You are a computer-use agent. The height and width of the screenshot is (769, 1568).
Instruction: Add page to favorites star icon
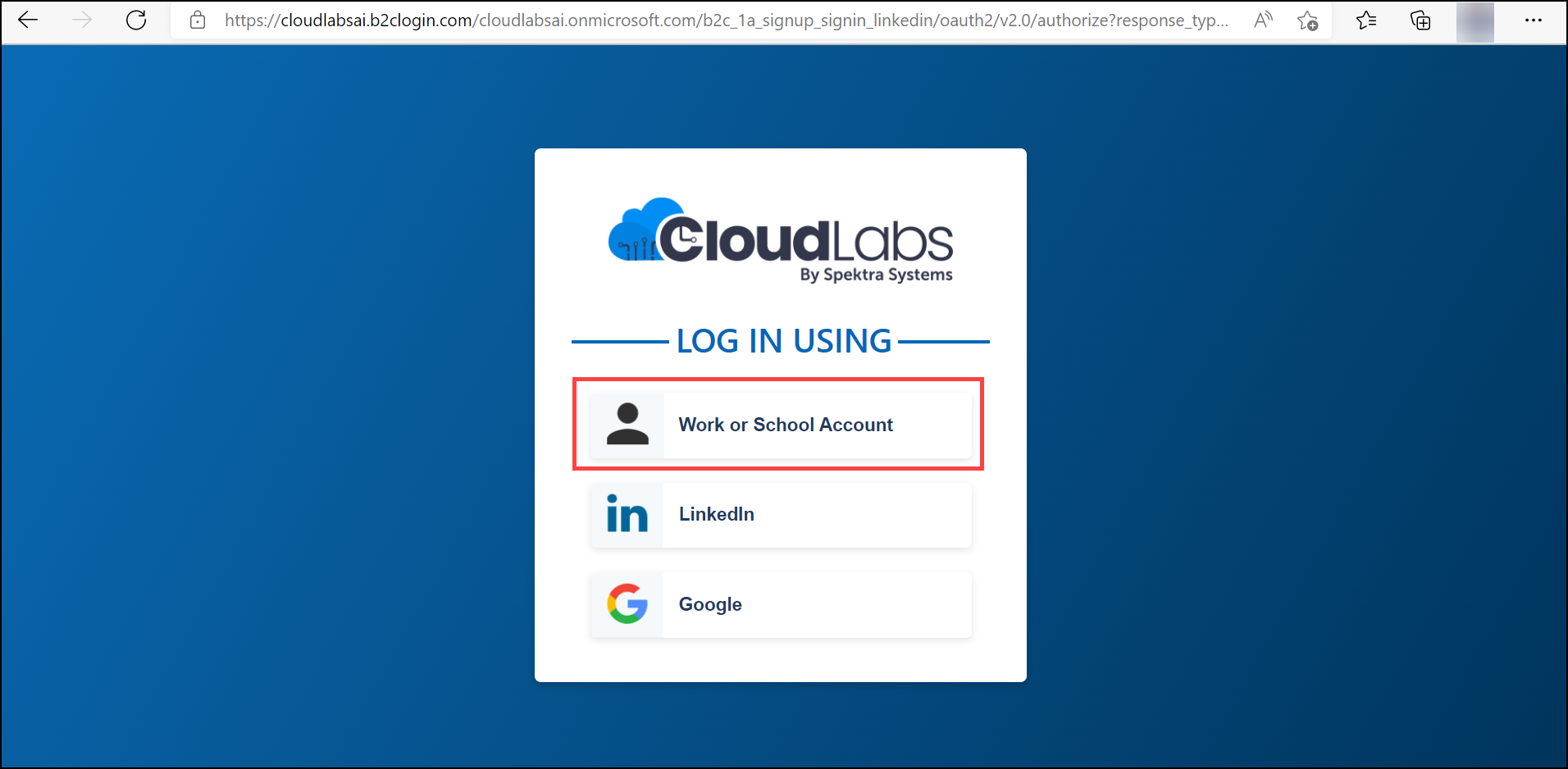(1308, 20)
